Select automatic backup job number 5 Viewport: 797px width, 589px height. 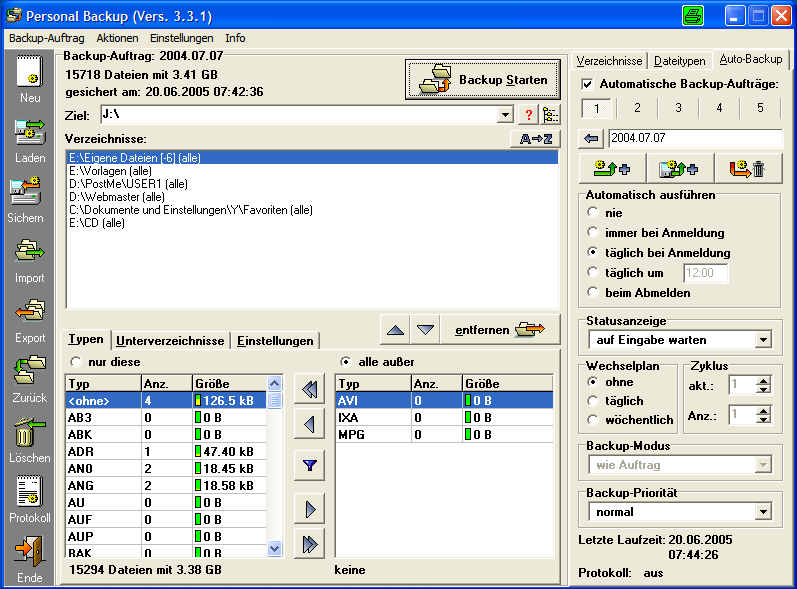[760, 108]
